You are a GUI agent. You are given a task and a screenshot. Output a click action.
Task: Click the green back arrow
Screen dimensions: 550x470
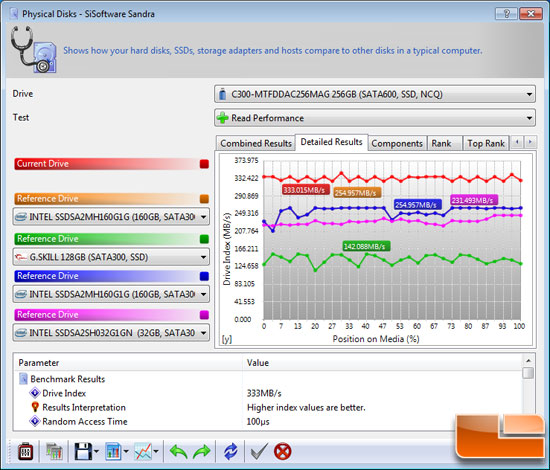point(179,451)
